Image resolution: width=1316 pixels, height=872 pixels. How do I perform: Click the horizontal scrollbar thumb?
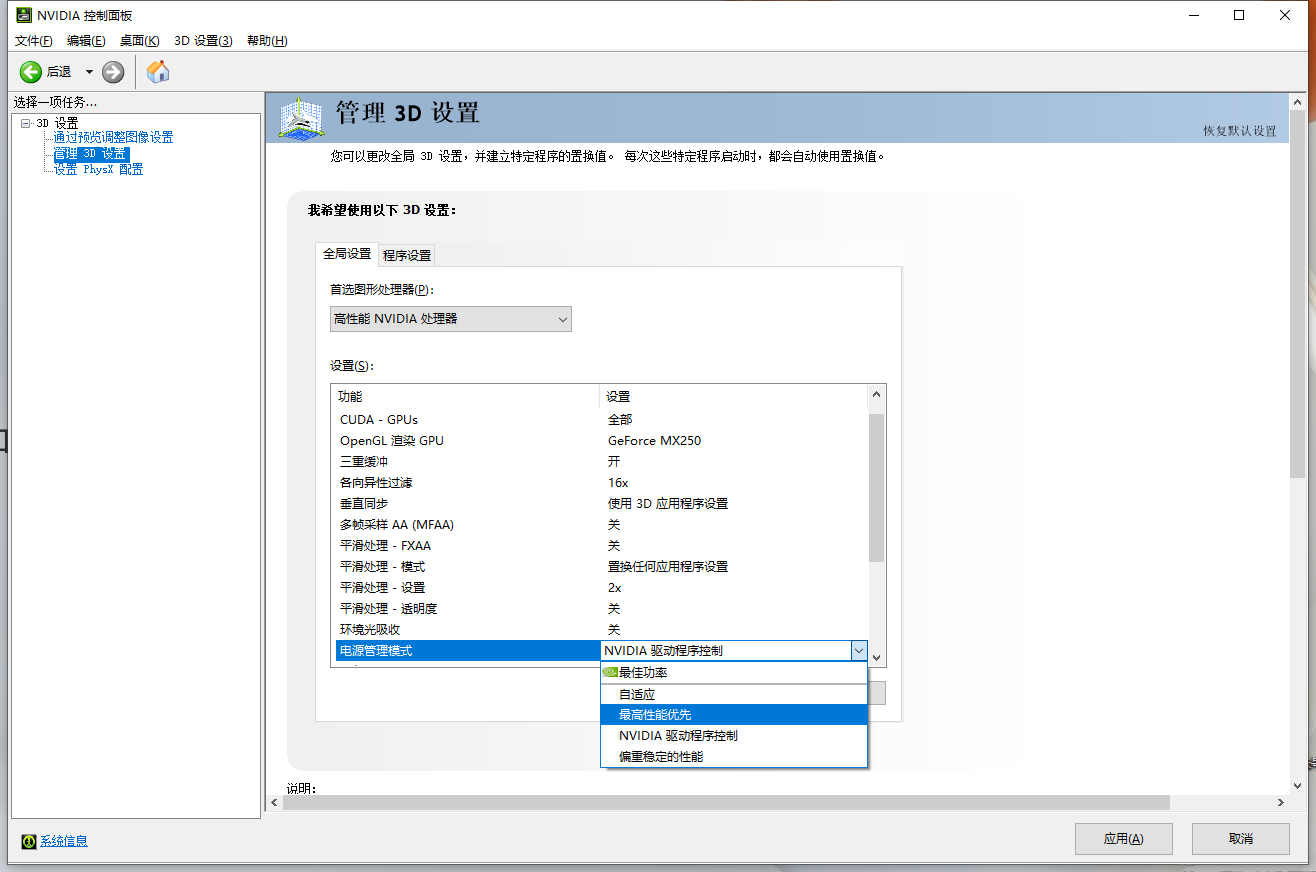[x=726, y=803]
